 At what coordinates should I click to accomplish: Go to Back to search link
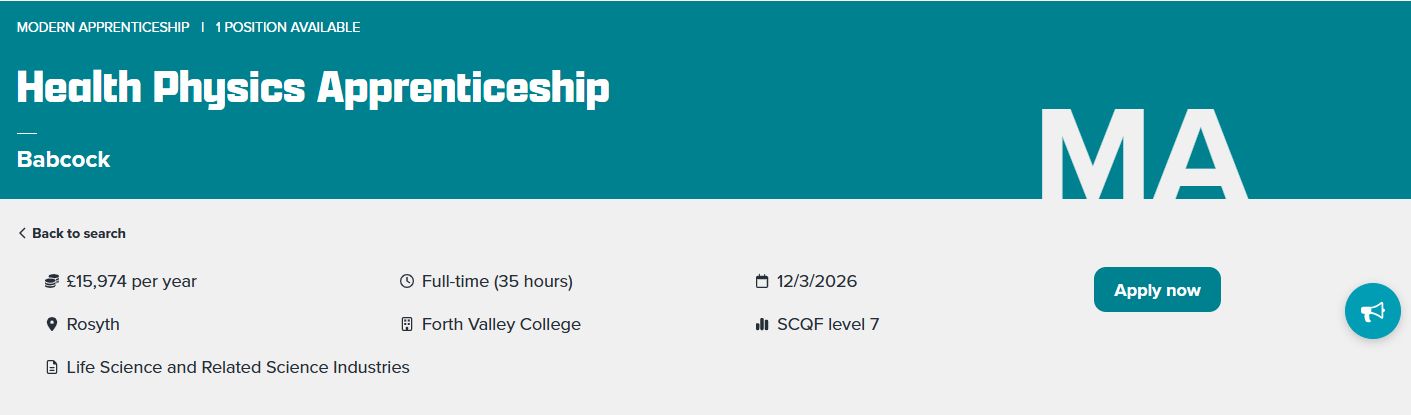pos(79,234)
